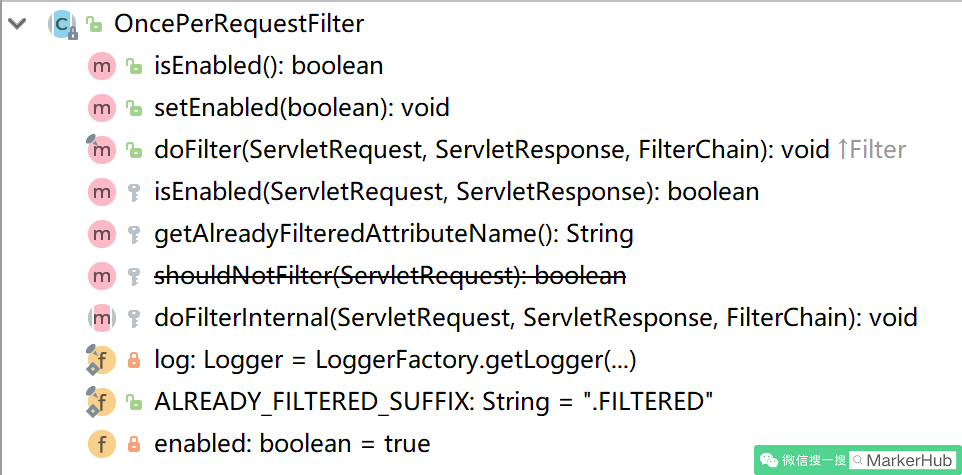Click the field icon beside enabled: boolean
The width and height of the screenshot is (962, 475).
pos(101,444)
